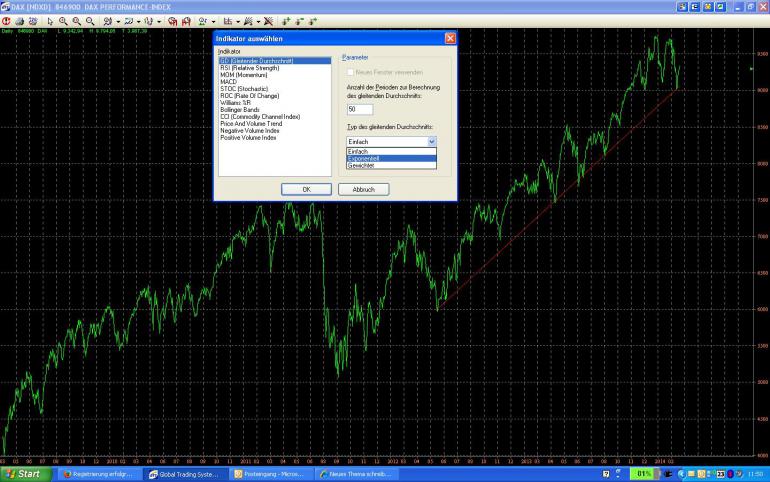Image resolution: width=770 pixels, height=482 pixels.
Task: Select Williams %R indicator
Action: tap(275, 103)
